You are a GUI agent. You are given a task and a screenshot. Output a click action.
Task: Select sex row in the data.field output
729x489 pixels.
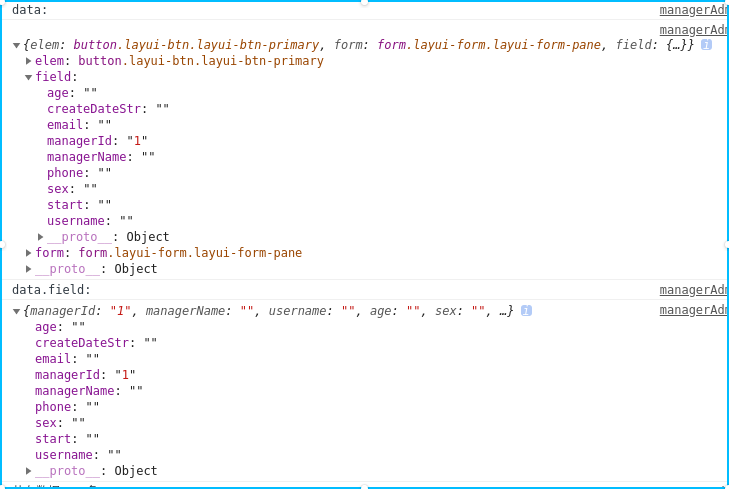click(x=60, y=423)
